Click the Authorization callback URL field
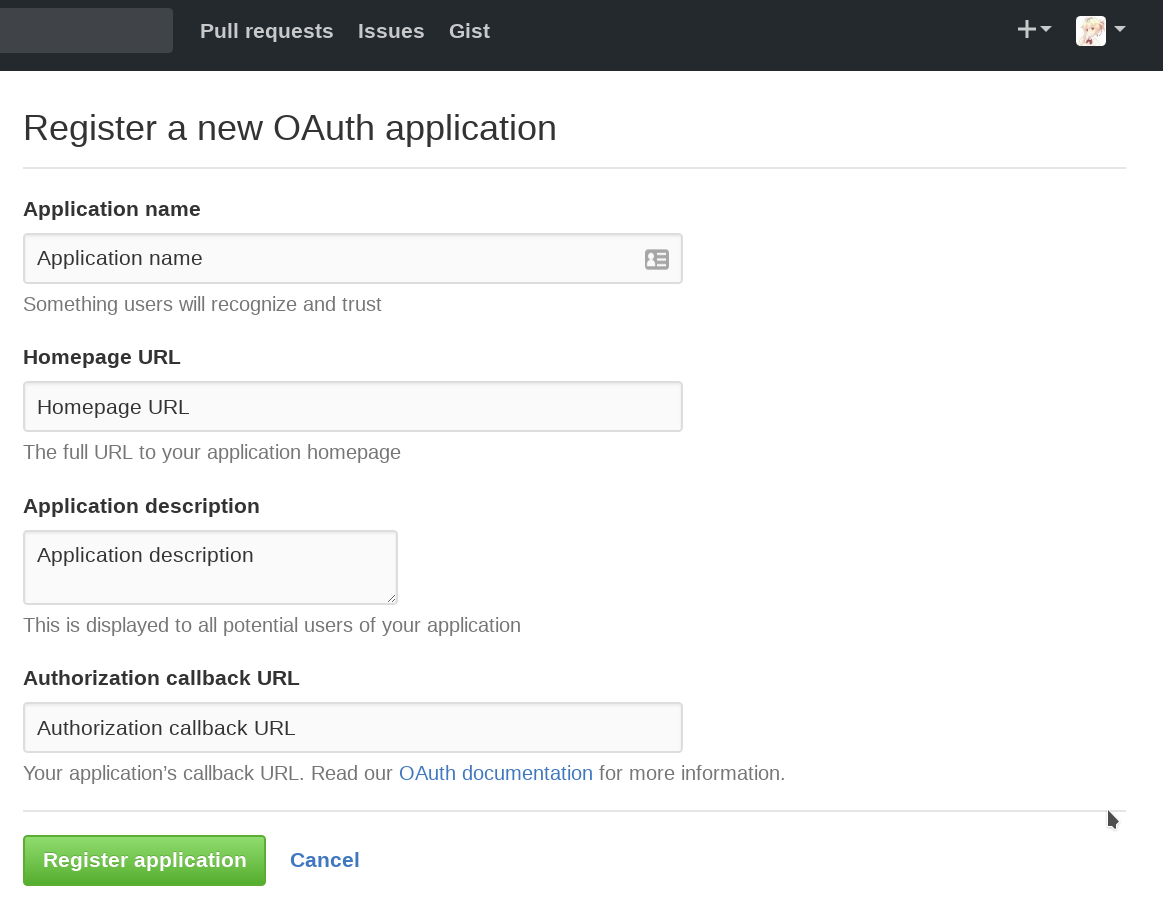The width and height of the screenshot is (1163, 913). click(350, 727)
